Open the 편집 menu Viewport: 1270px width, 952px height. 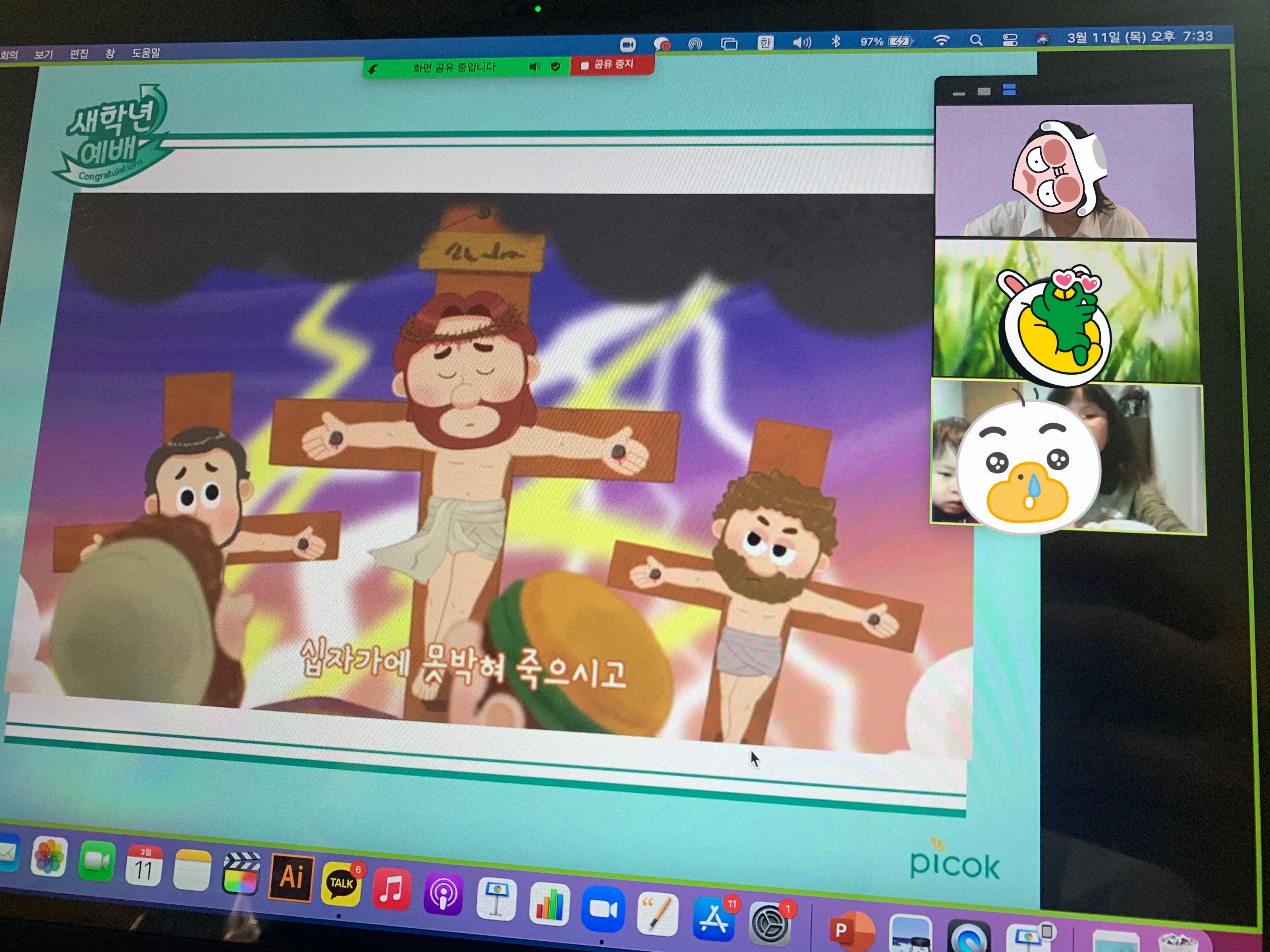click(x=79, y=54)
